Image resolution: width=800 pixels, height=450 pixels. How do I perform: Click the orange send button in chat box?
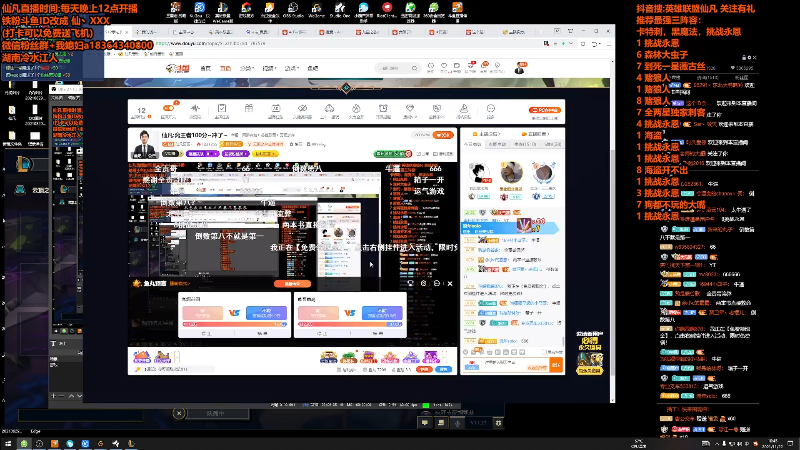click(x=556, y=364)
